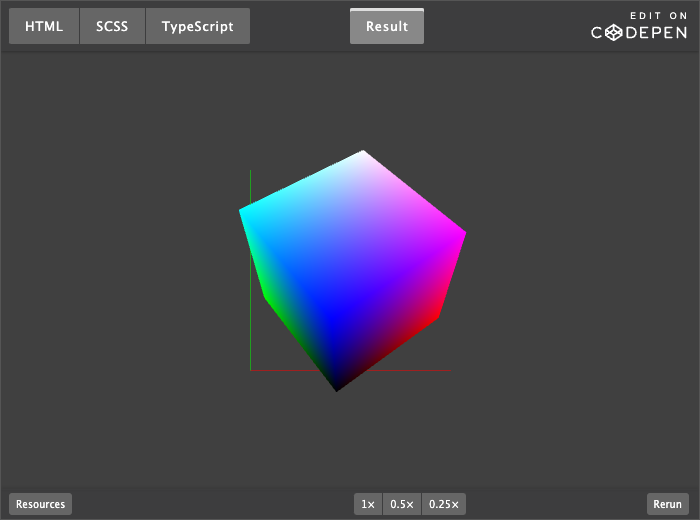700x520 pixels.
Task: Switch to the SCSS tab
Action: (x=112, y=26)
